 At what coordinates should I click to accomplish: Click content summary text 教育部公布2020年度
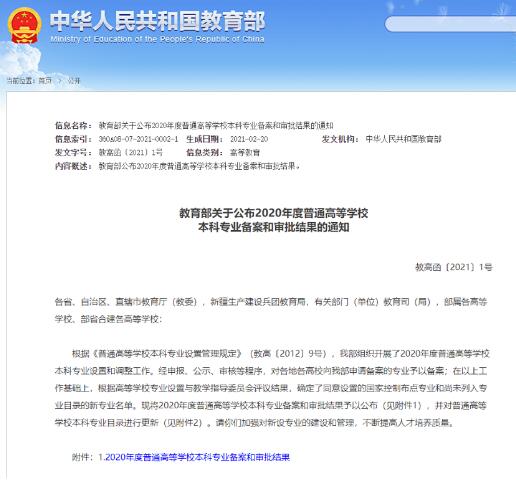(199, 166)
